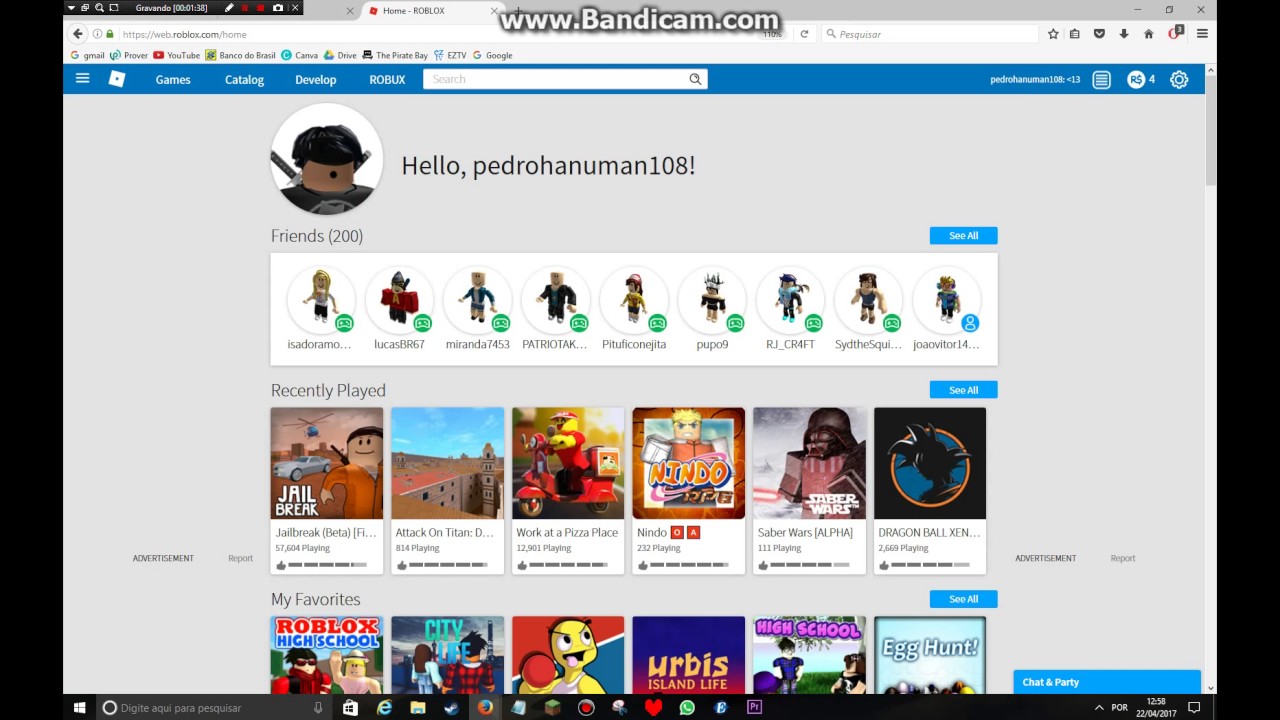Click the Bandicam pencil draw icon
Image resolution: width=1280 pixels, height=720 pixels.
tap(229, 8)
